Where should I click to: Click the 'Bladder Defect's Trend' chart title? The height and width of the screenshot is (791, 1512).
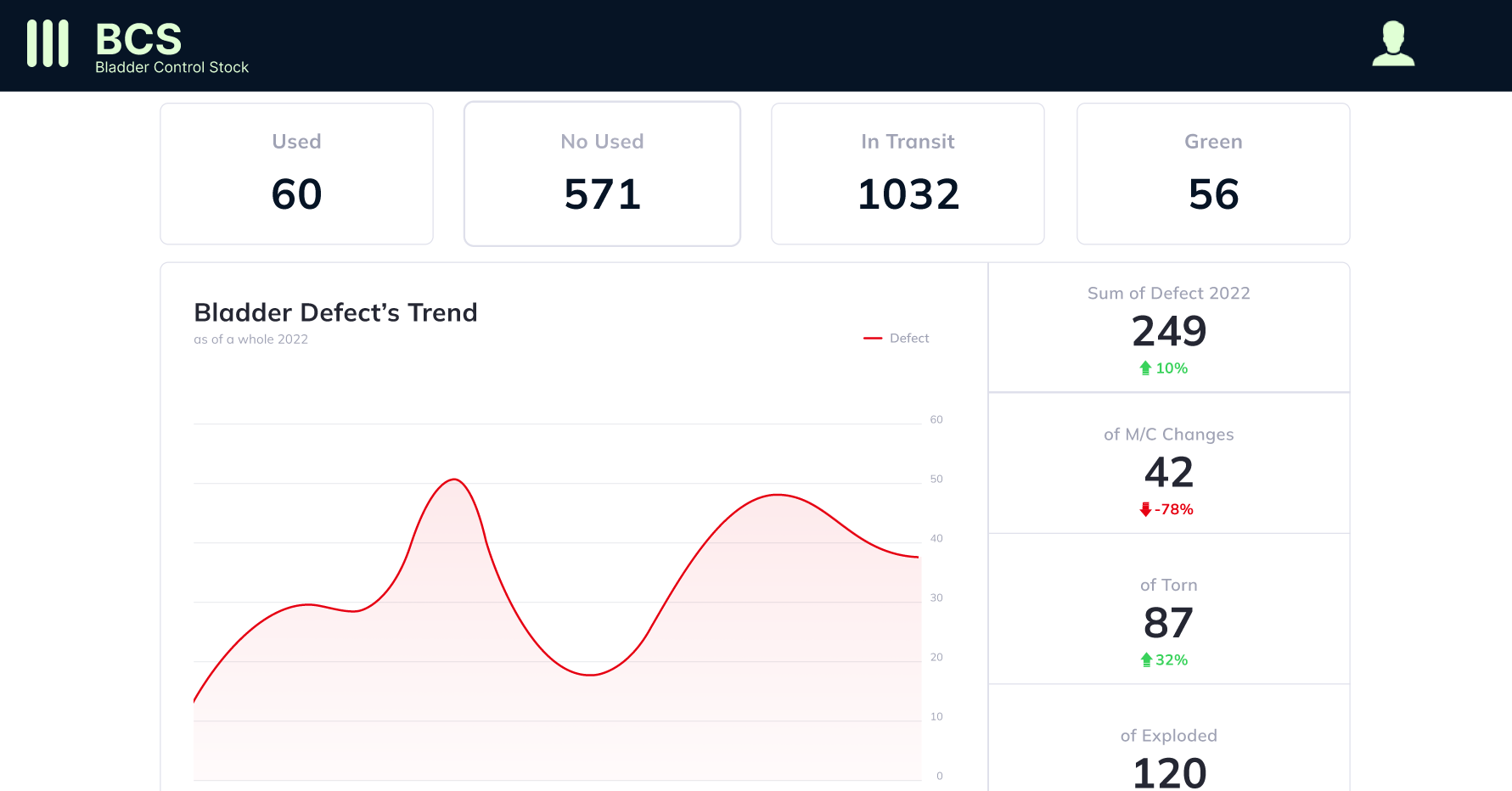tap(335, 312)
